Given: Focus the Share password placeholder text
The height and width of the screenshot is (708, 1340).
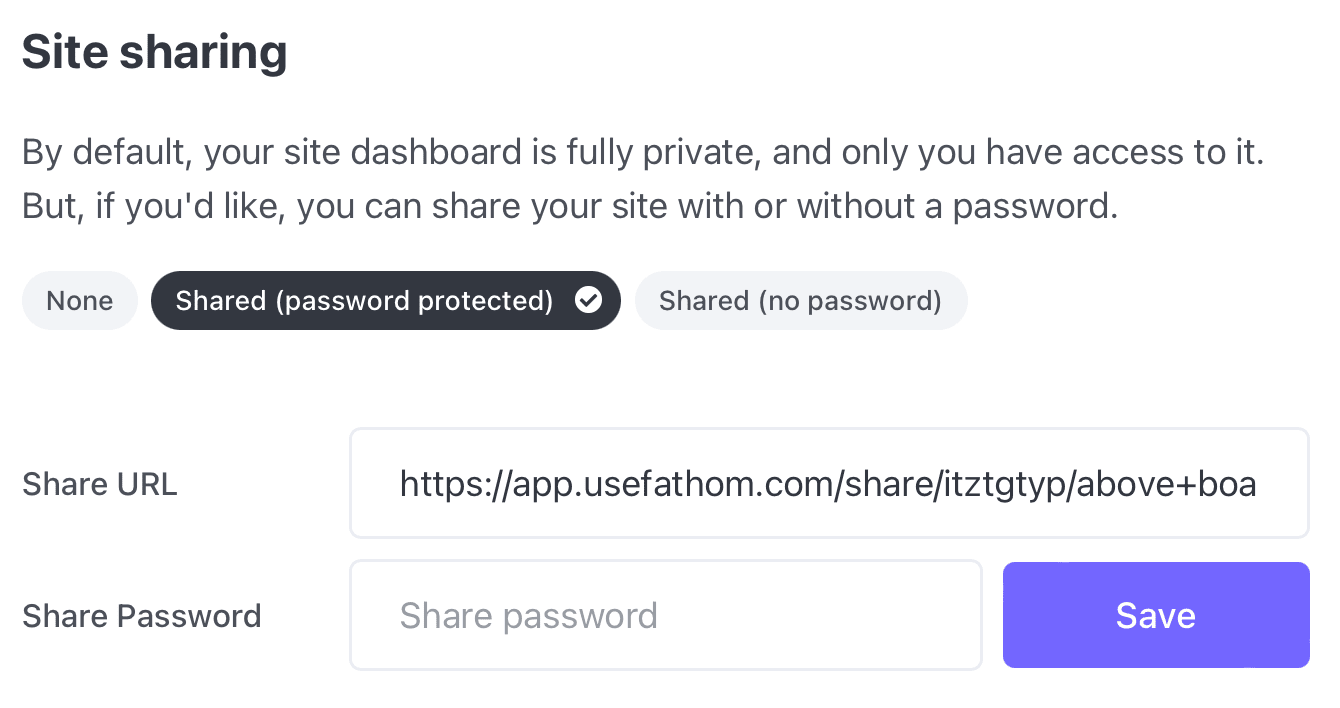Looking at the screenshot, I should pyautogui.click(x=528, y=615).
